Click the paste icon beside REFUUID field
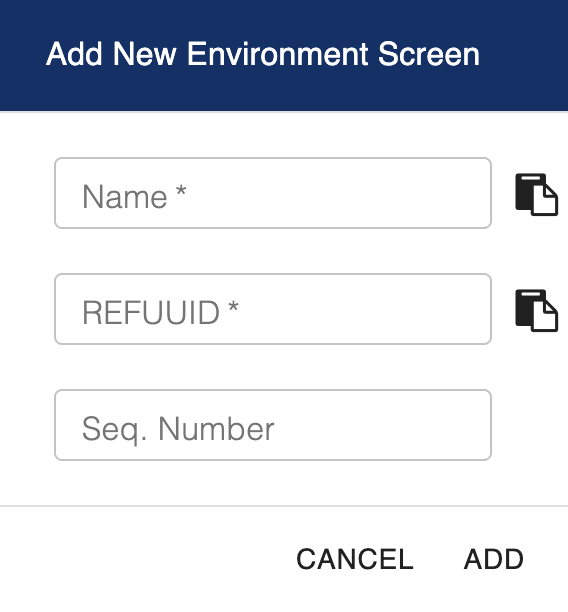This screenshot has height=612, width=568. click(536, 310)
